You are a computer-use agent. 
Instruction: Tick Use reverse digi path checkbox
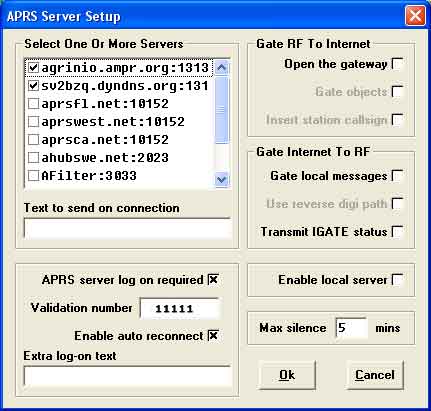[397, 204]
